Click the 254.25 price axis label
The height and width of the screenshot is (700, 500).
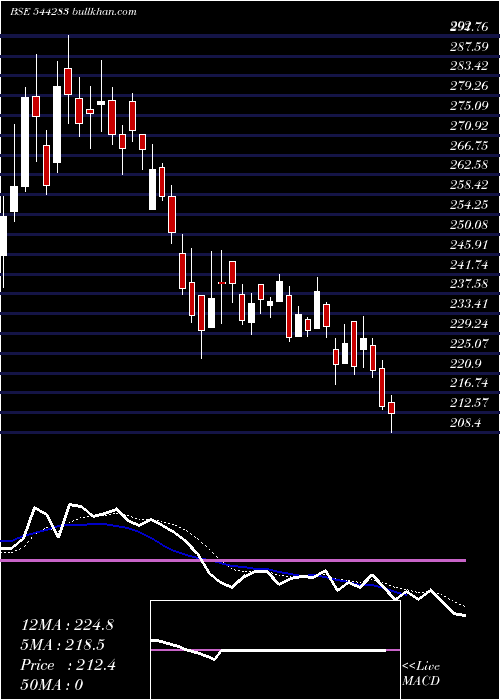[469, 205]
